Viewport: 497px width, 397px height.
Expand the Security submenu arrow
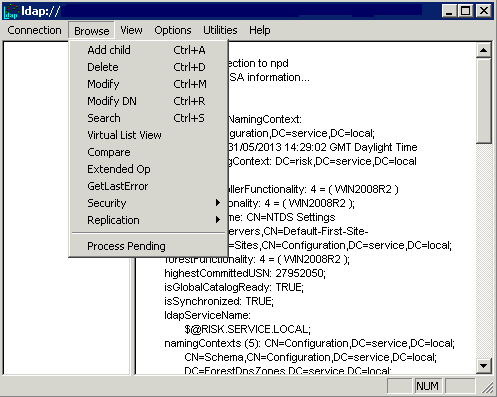218,203
